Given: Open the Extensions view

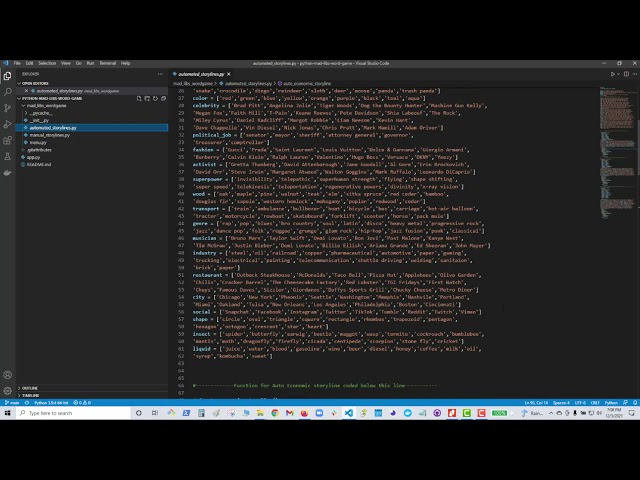Looking at the screenshot, I should pyautogui.click(x=7, y=140).
